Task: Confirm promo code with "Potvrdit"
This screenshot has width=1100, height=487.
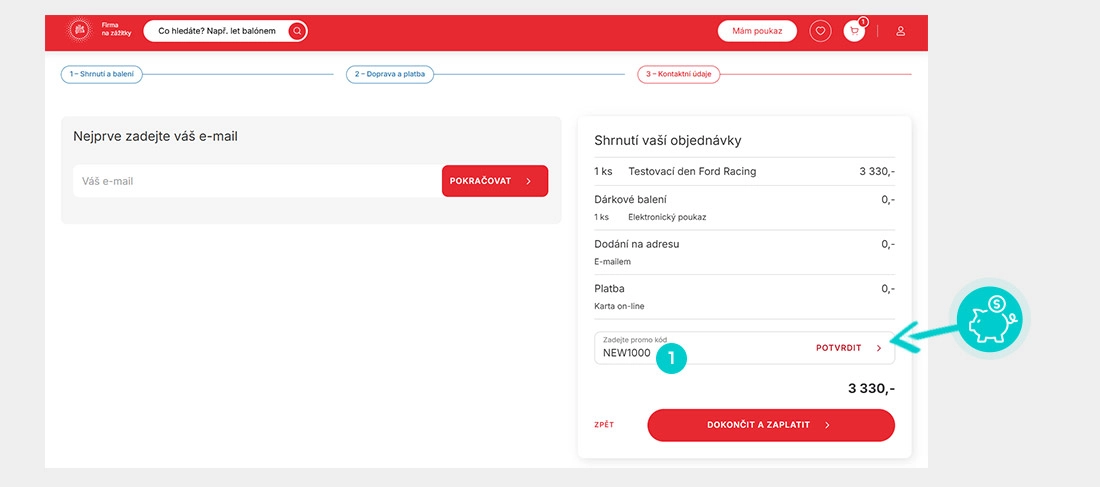Action: [x=849, y=348]
